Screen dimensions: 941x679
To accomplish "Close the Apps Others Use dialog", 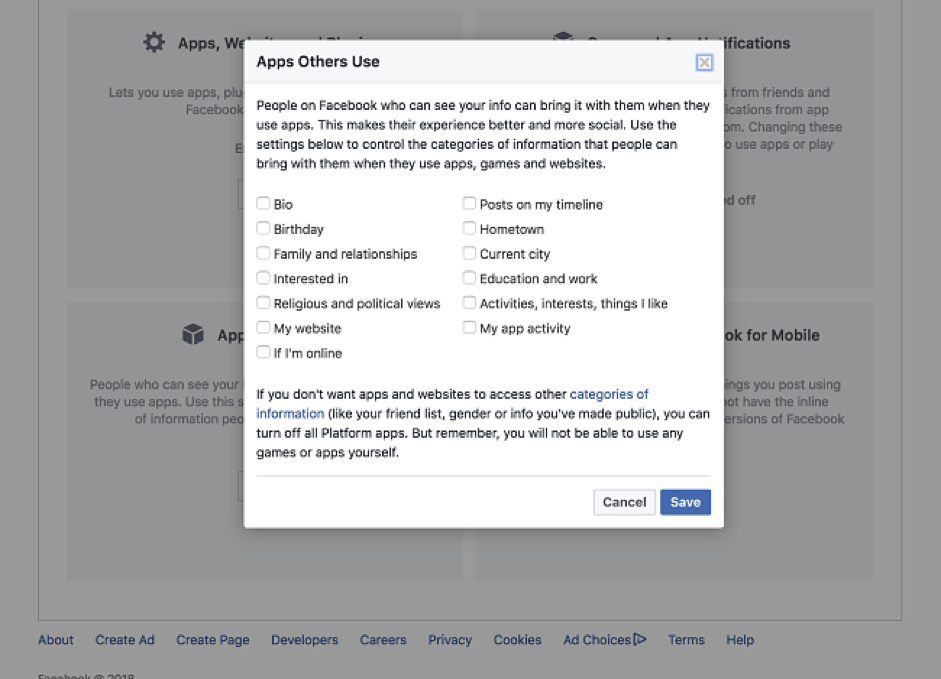I will point(704,63).
